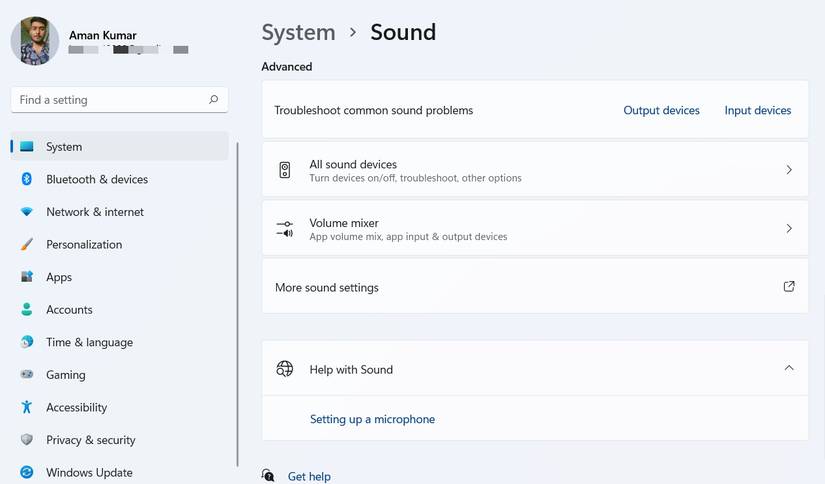
Task: Click the Network wifi icon
Action: 27,211
